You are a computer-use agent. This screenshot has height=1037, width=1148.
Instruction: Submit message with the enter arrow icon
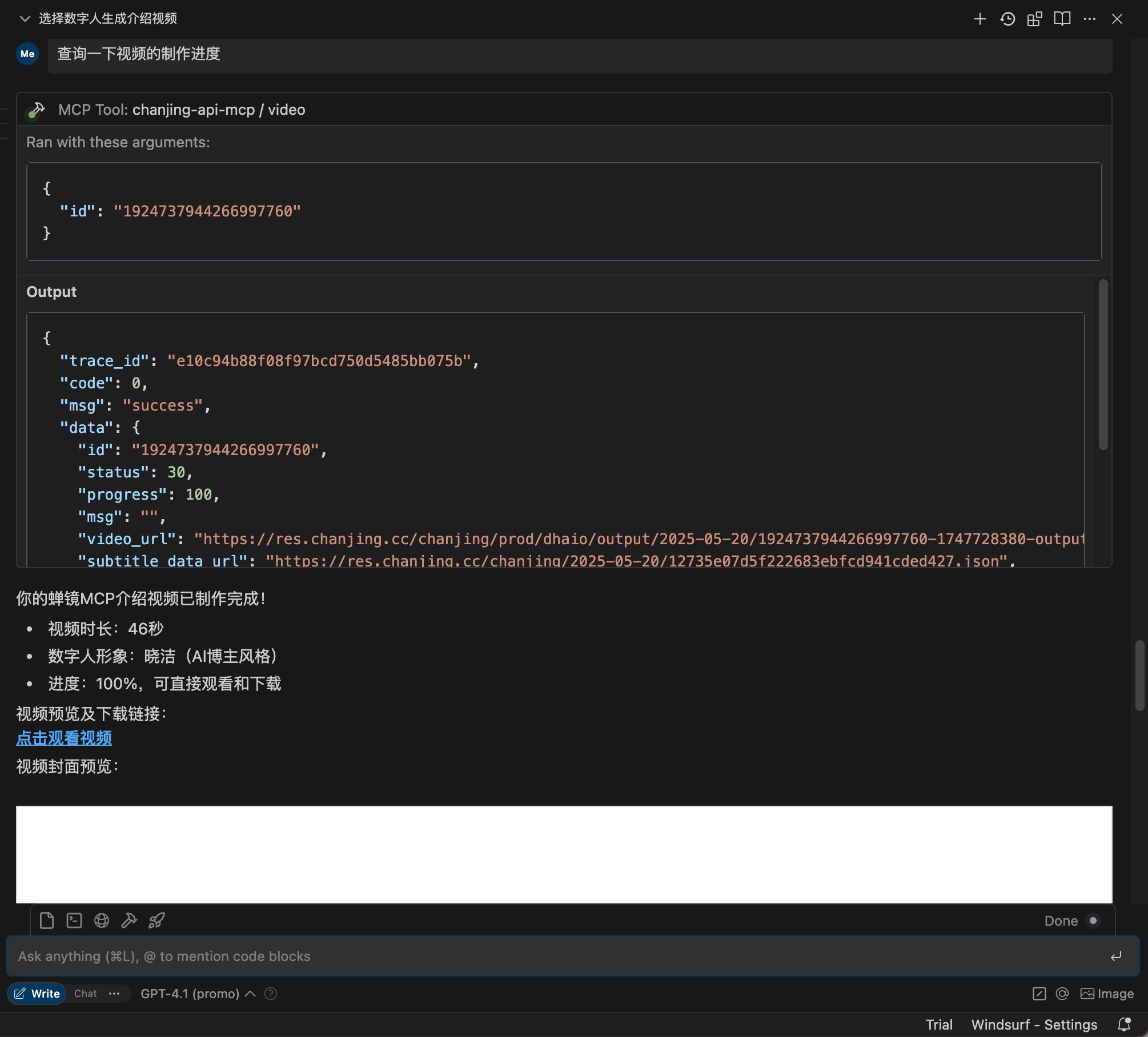[1116, 956]
